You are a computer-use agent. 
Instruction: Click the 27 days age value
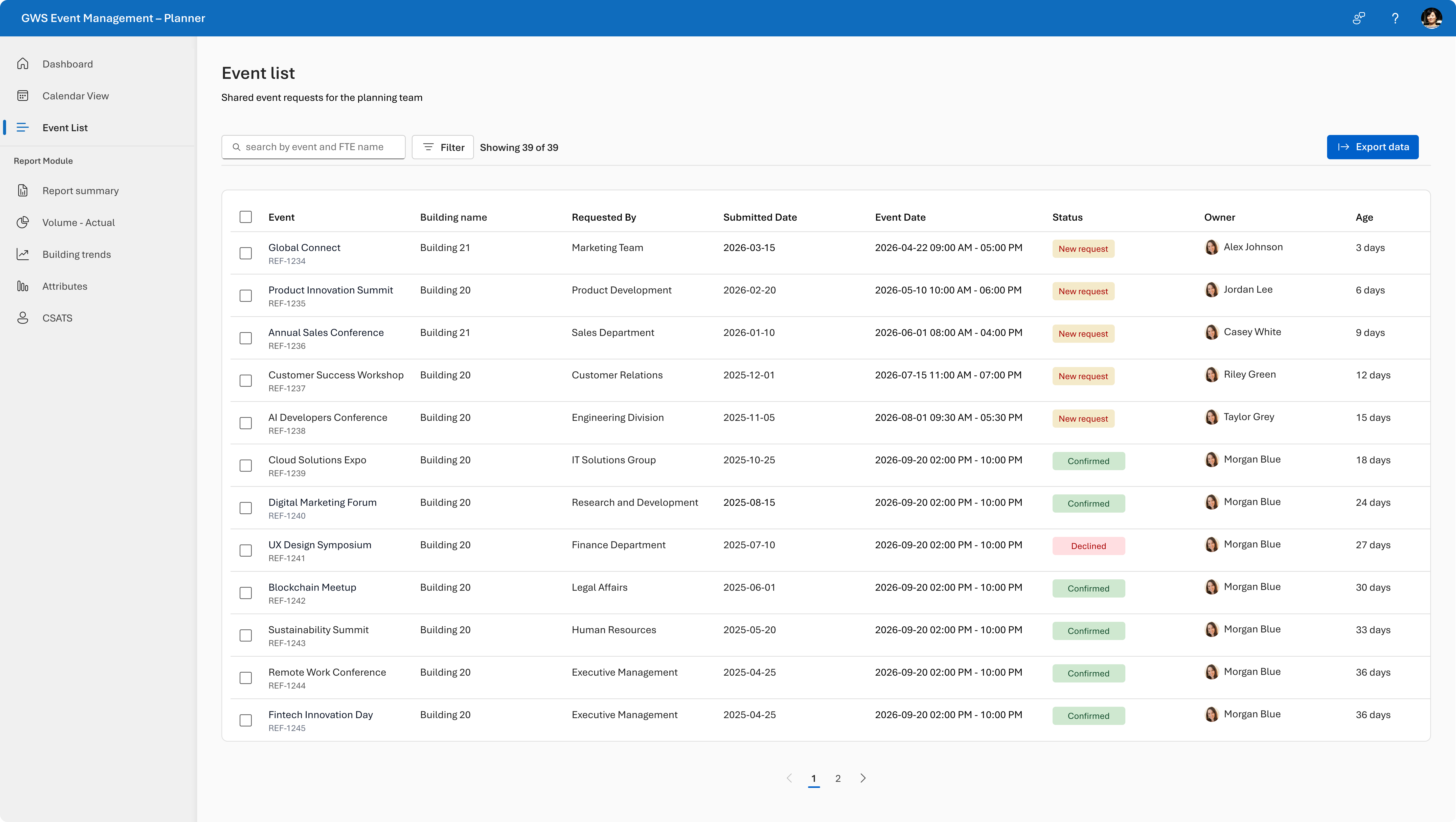click(x=1373, y=545)
